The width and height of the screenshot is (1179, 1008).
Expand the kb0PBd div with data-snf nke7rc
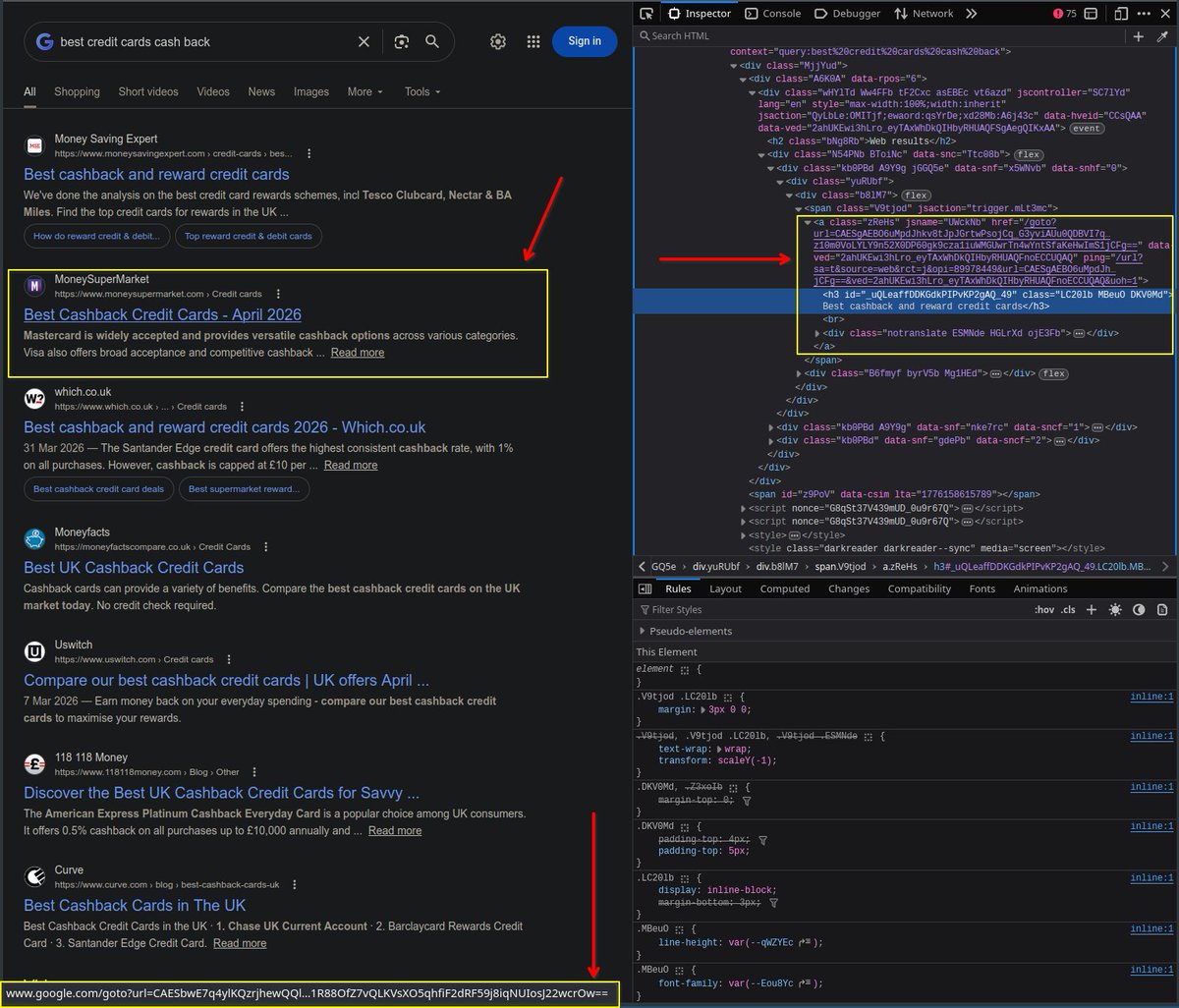pos(770,427)
